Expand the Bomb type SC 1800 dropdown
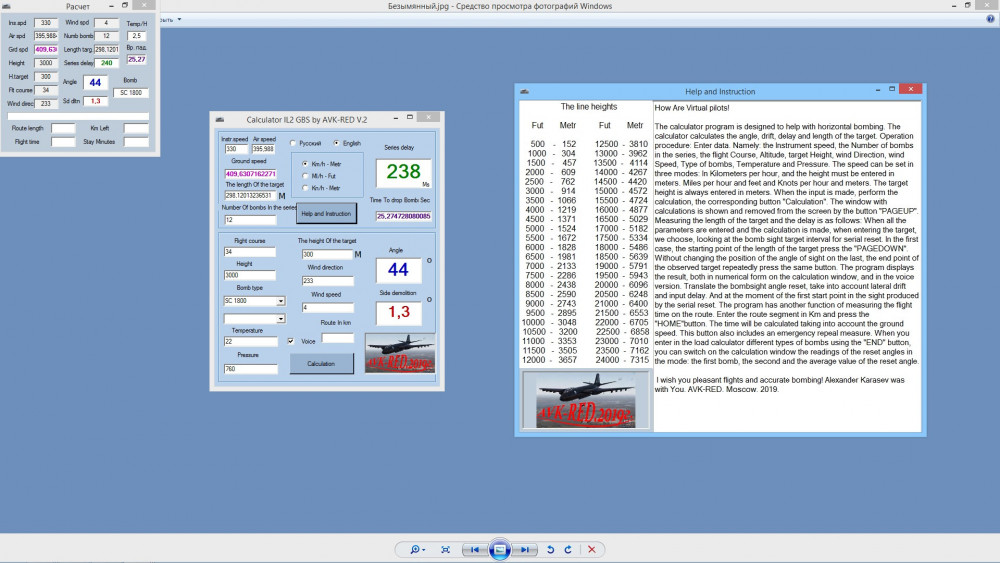Viewport: 1000px width, 563px height. click(280, 300)
